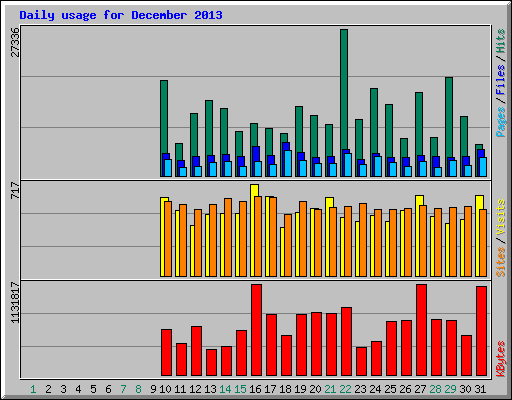Screen dimensions: 512x400
Task: Select the orange Sites bar for day 23
Action: pos(363,240)
